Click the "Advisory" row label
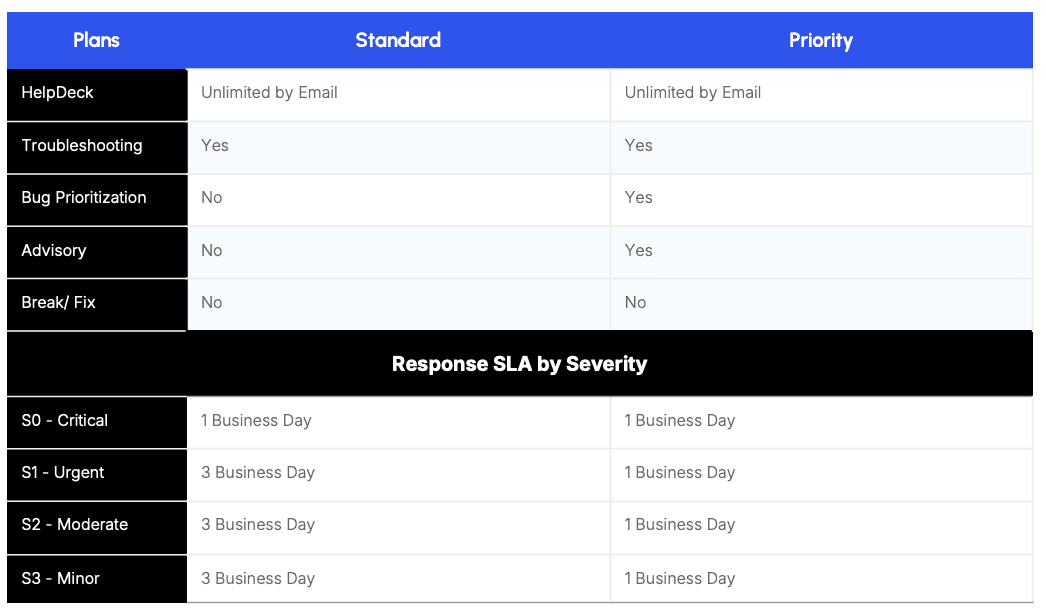 [54, 251]
